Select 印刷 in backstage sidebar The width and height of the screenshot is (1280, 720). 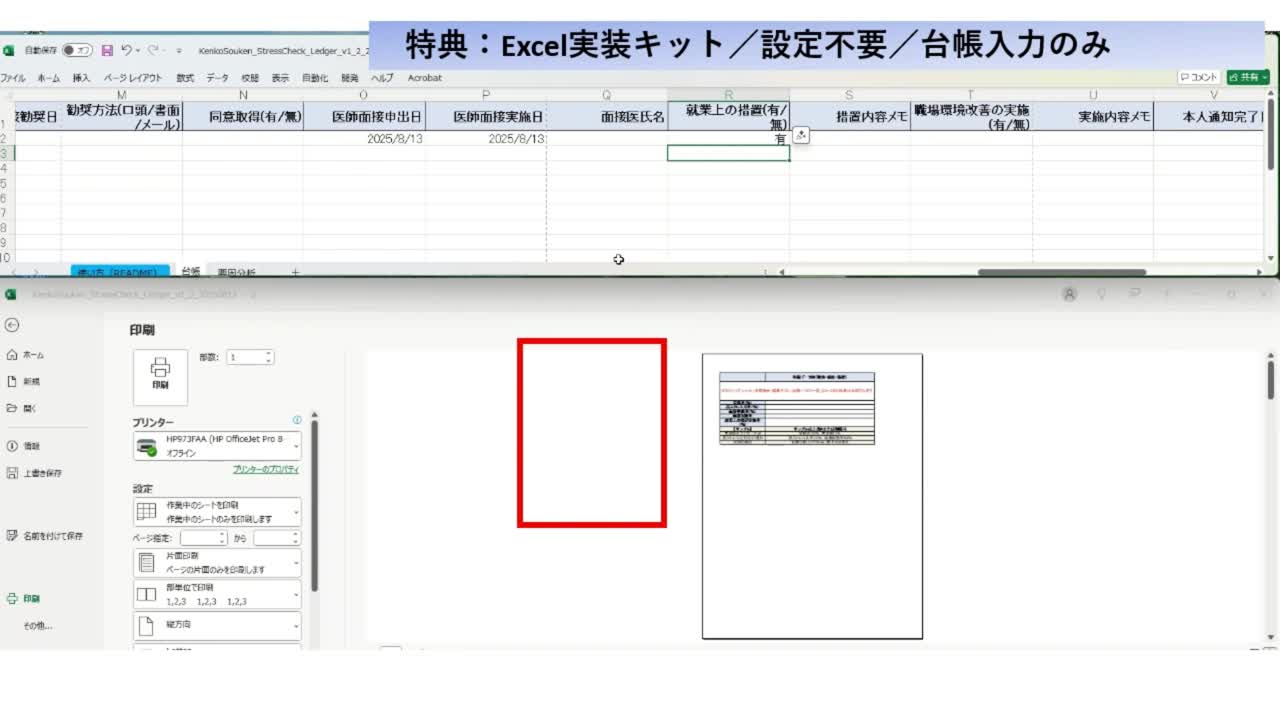point(24,599)
